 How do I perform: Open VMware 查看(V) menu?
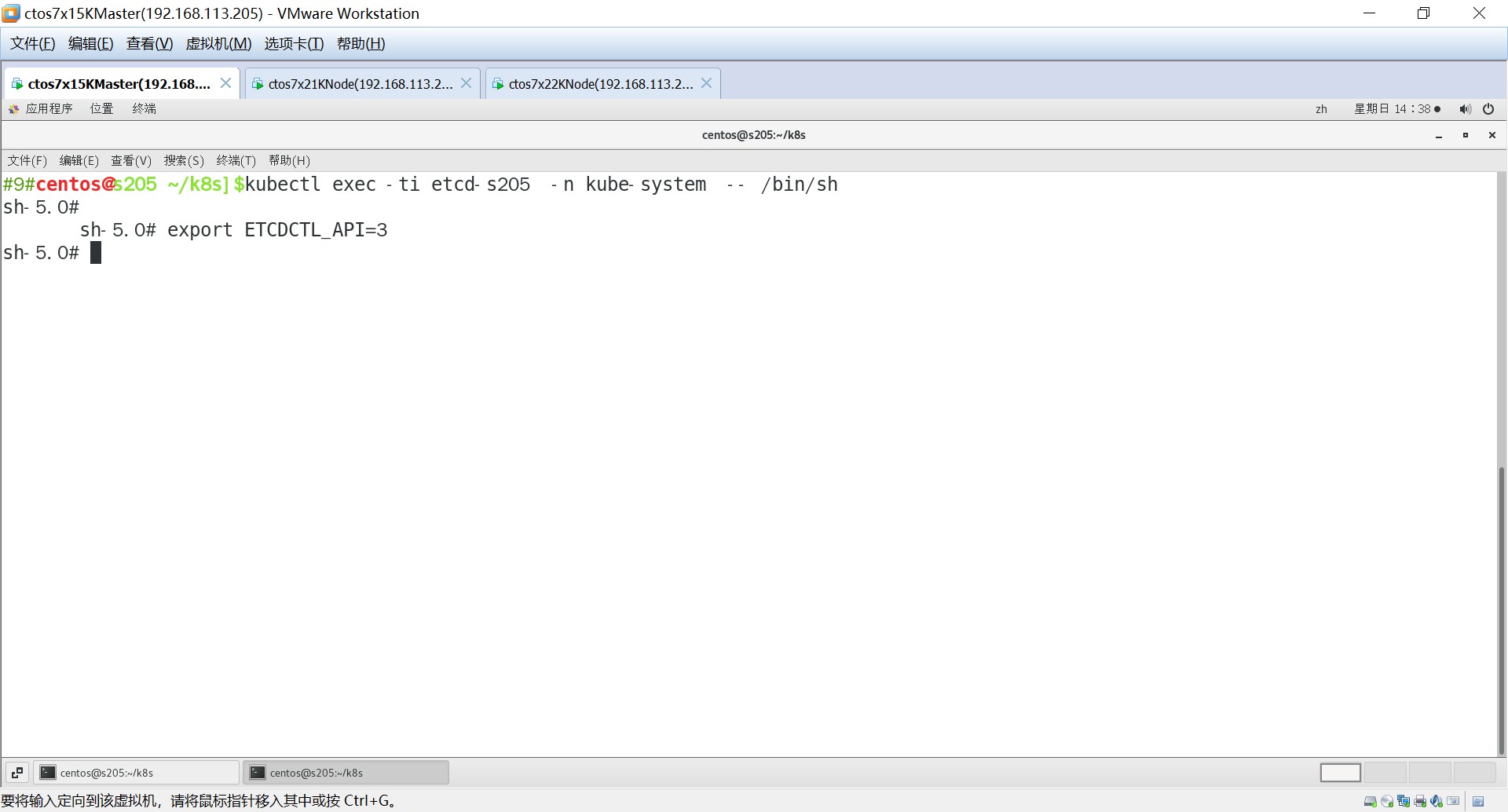click(149, 44)
